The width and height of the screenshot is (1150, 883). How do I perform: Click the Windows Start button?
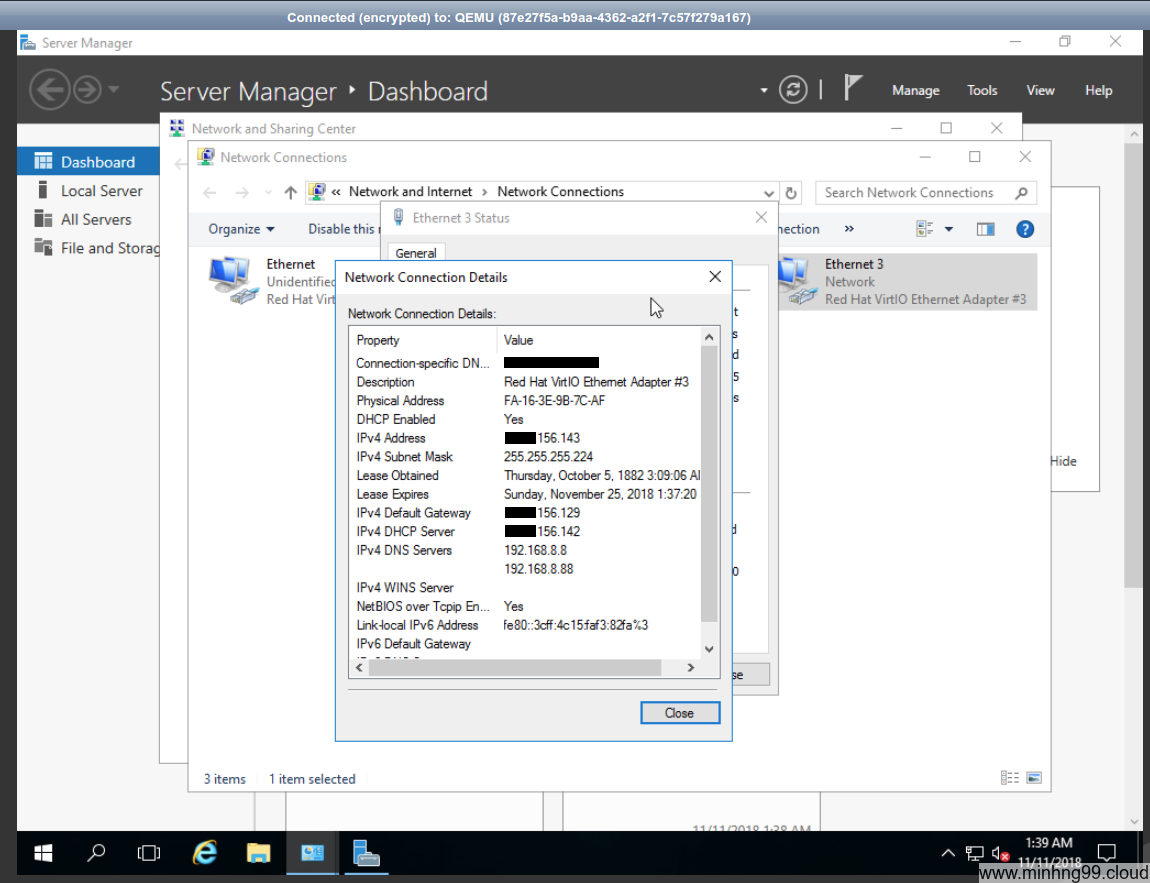pos(44,853)
